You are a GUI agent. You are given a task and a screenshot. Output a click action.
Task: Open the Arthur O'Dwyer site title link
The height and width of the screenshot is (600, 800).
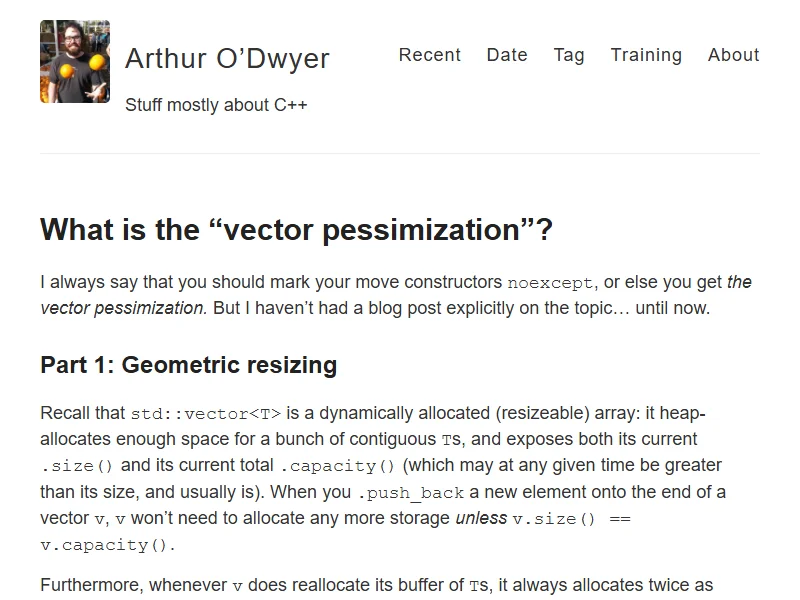(x=227, y=59)
